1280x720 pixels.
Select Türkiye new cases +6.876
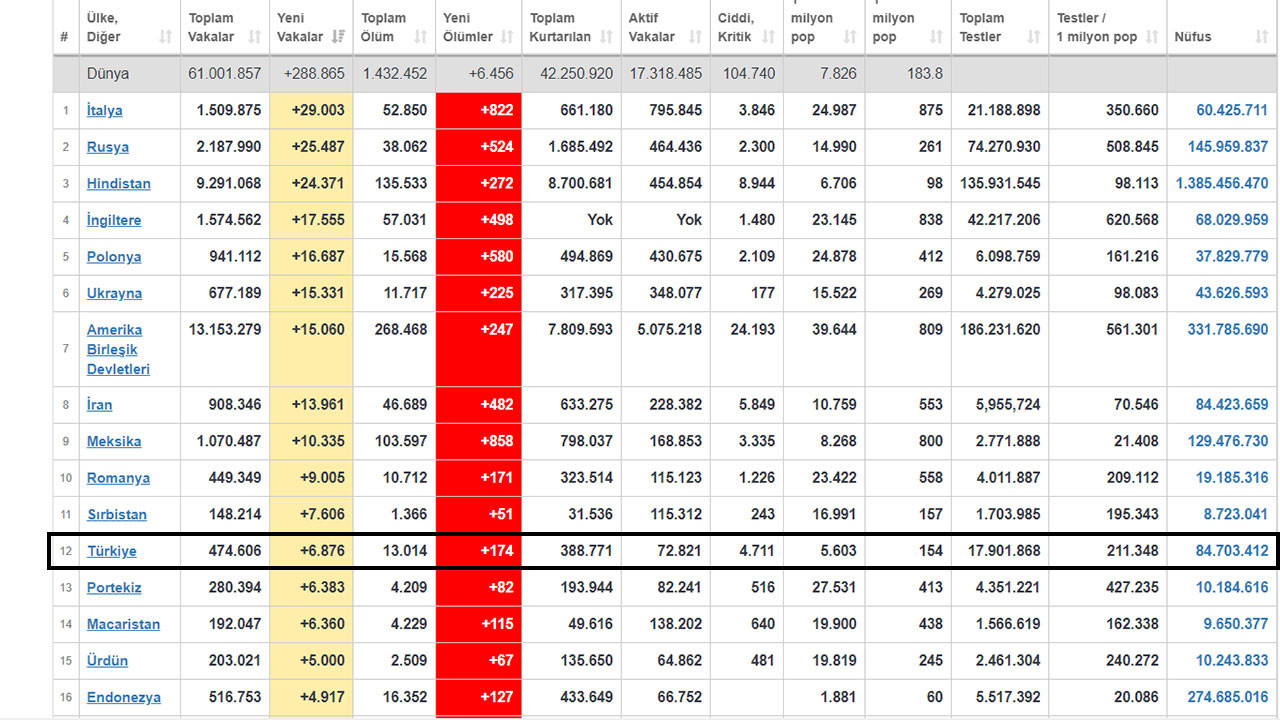pos(322,551)
